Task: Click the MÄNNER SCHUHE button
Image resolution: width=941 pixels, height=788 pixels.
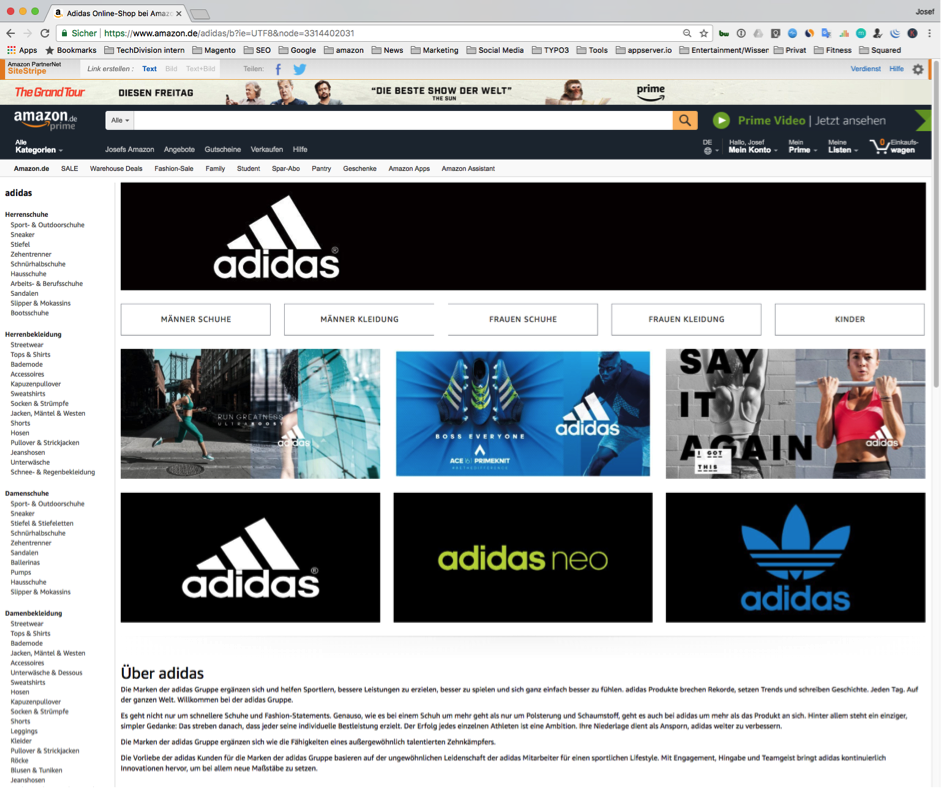Action: coord(196,319)
